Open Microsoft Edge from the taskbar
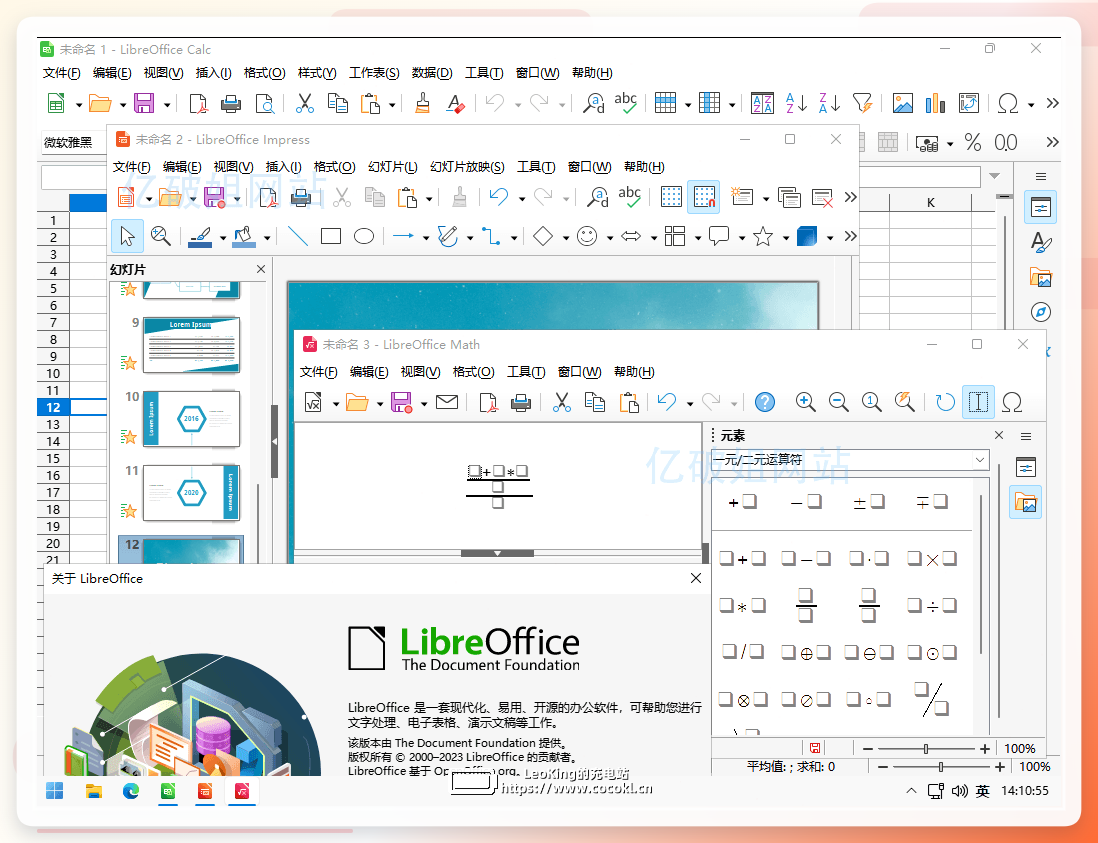Screen dimensions: 1098x843 pyautogui.click(x=131, y=791)
